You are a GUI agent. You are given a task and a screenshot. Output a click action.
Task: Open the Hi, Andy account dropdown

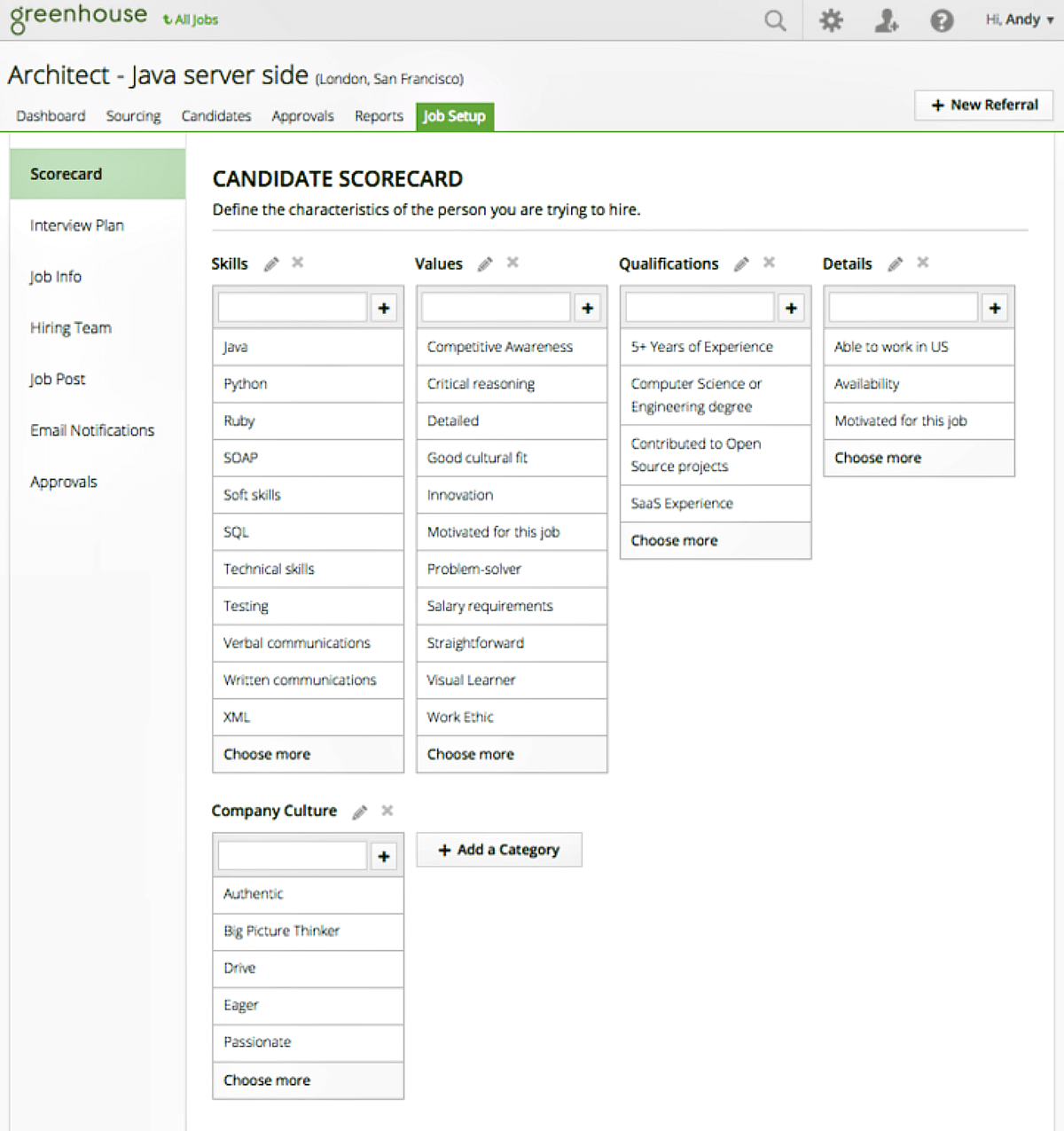click(x=1017, y=20)
